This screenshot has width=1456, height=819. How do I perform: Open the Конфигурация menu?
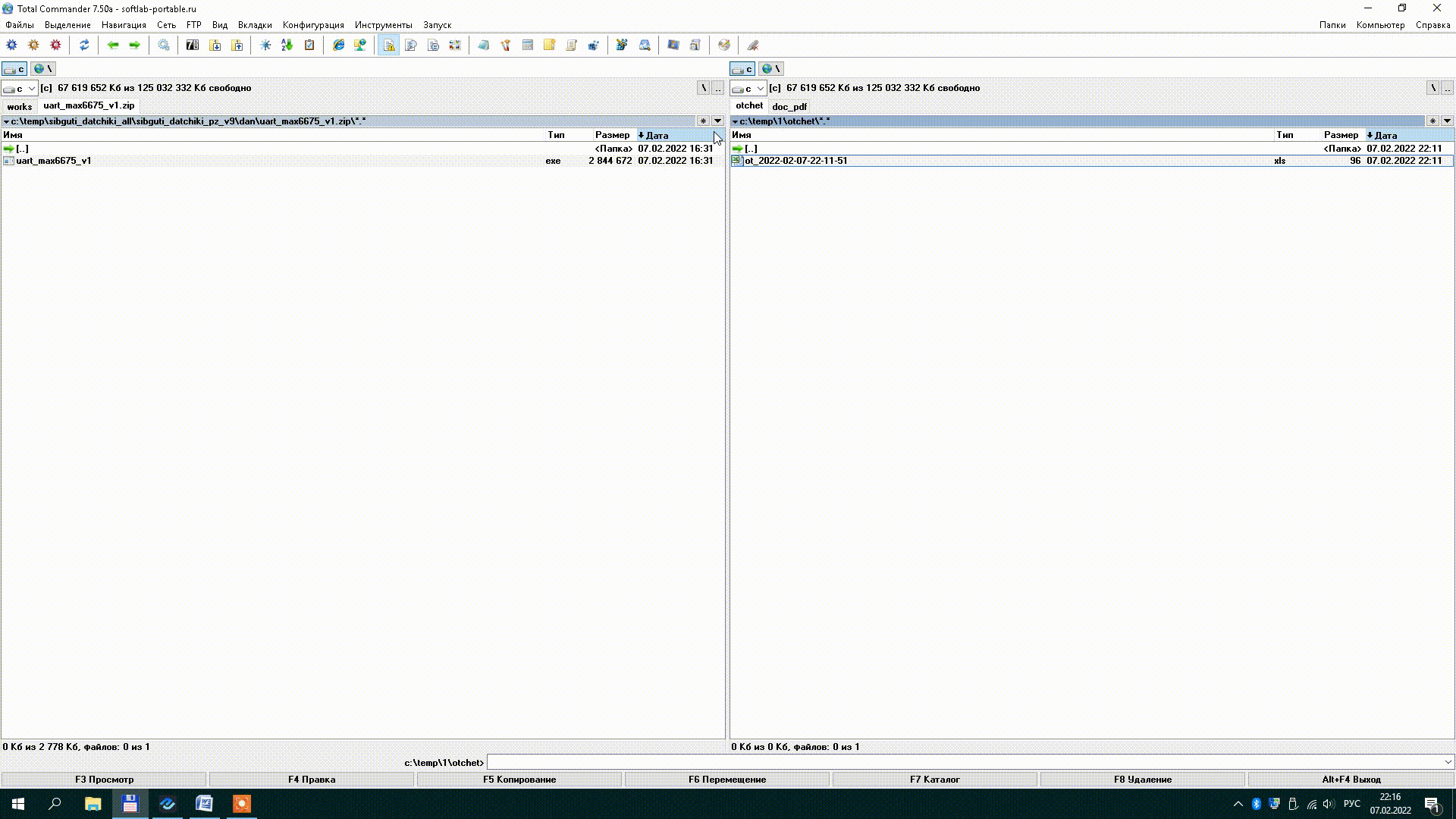(313, 25)
